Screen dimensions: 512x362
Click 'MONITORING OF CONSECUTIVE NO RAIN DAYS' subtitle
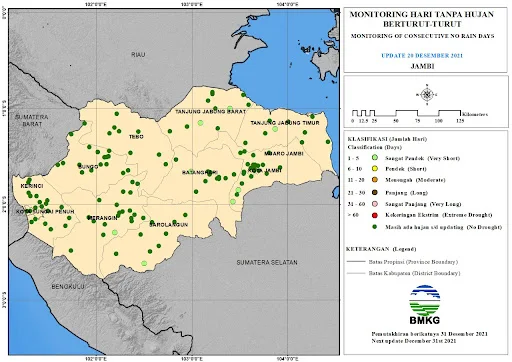[x=422, y=36]
